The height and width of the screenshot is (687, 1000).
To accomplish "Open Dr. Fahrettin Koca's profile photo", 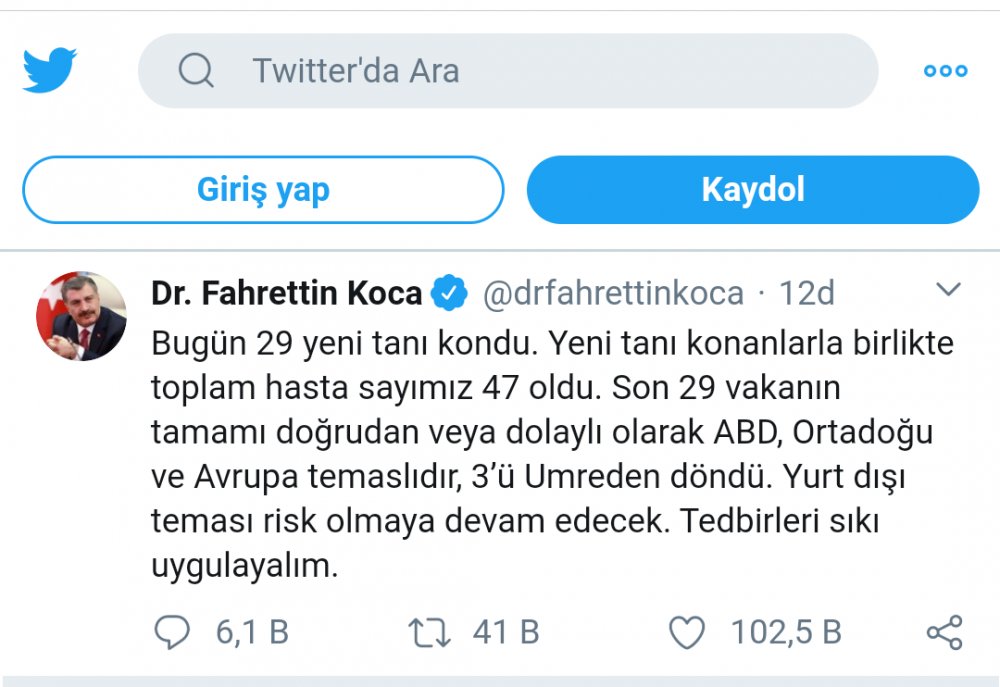I will click(82, 316).
